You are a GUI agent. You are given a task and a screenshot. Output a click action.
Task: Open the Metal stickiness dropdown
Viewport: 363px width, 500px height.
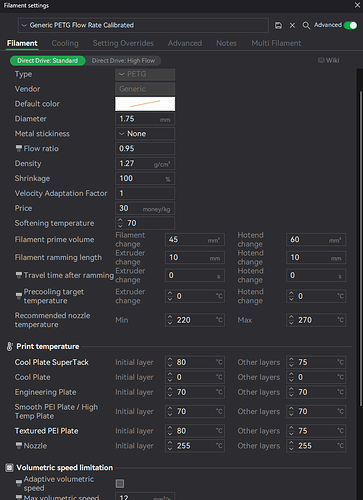coord(145,134)
